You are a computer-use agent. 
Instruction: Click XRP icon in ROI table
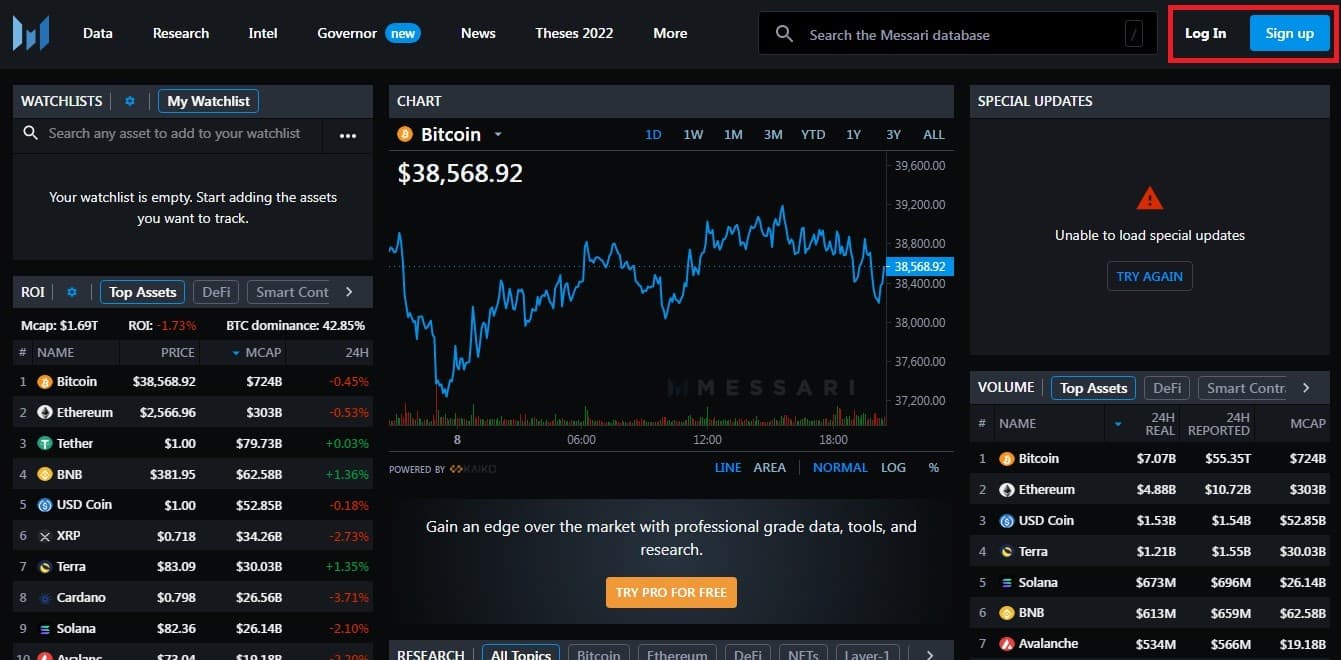point(44,536)
